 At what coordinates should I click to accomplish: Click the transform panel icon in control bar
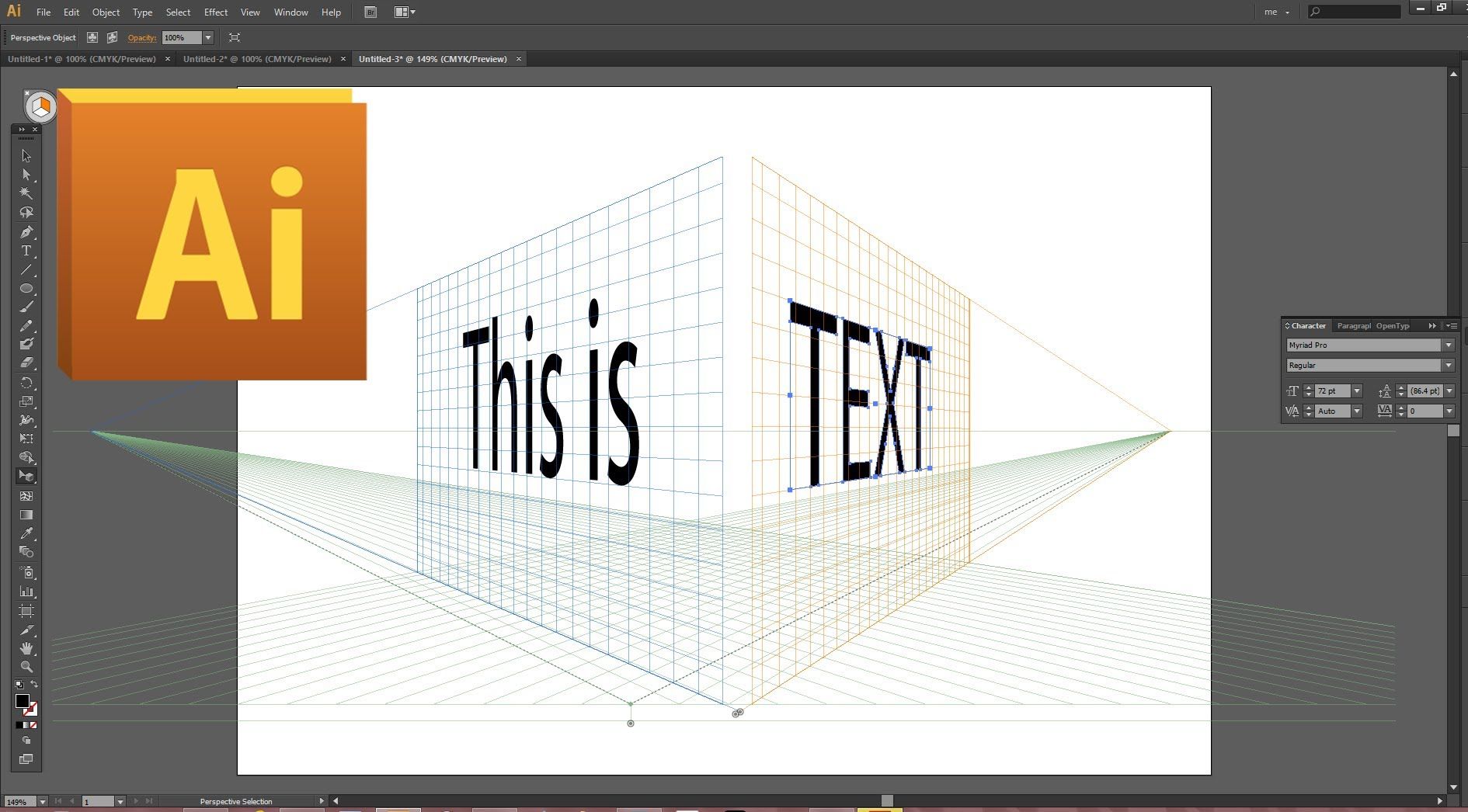[x=235, y=37]
